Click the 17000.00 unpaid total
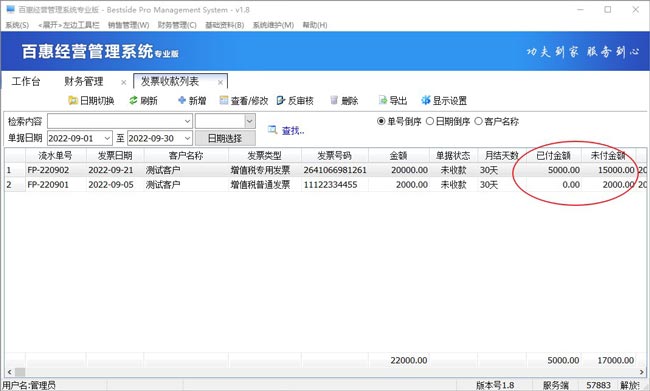This screenshot has height=391, width=650. 616,360
